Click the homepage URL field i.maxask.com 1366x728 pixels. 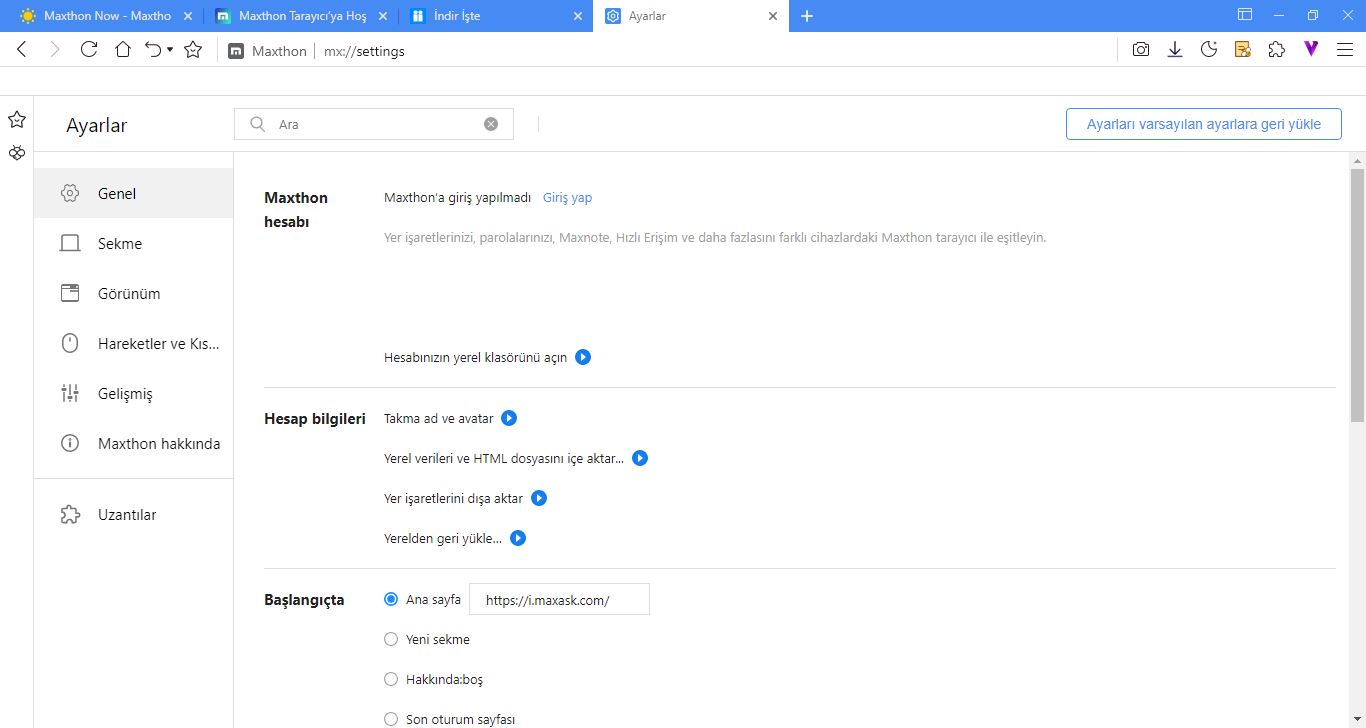559,600
